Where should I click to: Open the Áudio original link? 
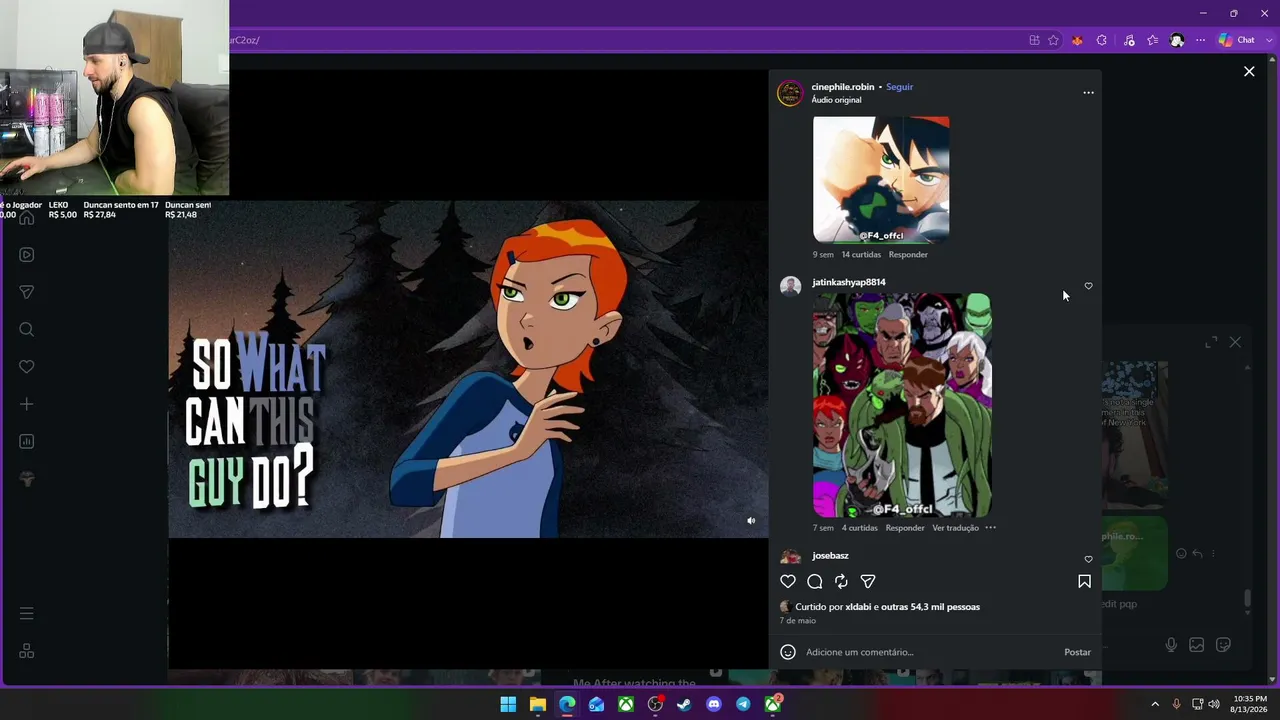[x=836, y=100]
